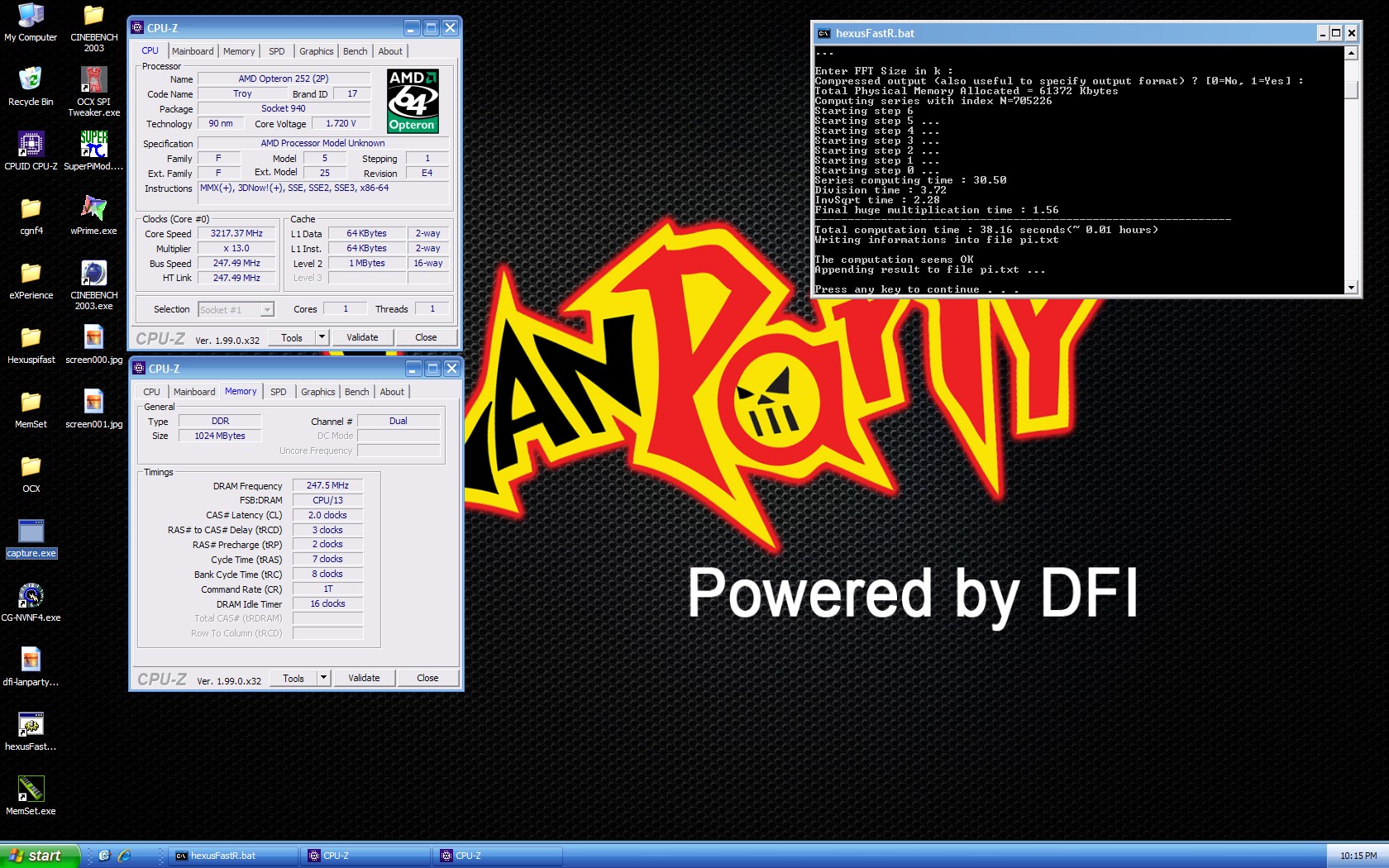Open SPD tab in lower CPU-Z

click(x=279, y=392)
